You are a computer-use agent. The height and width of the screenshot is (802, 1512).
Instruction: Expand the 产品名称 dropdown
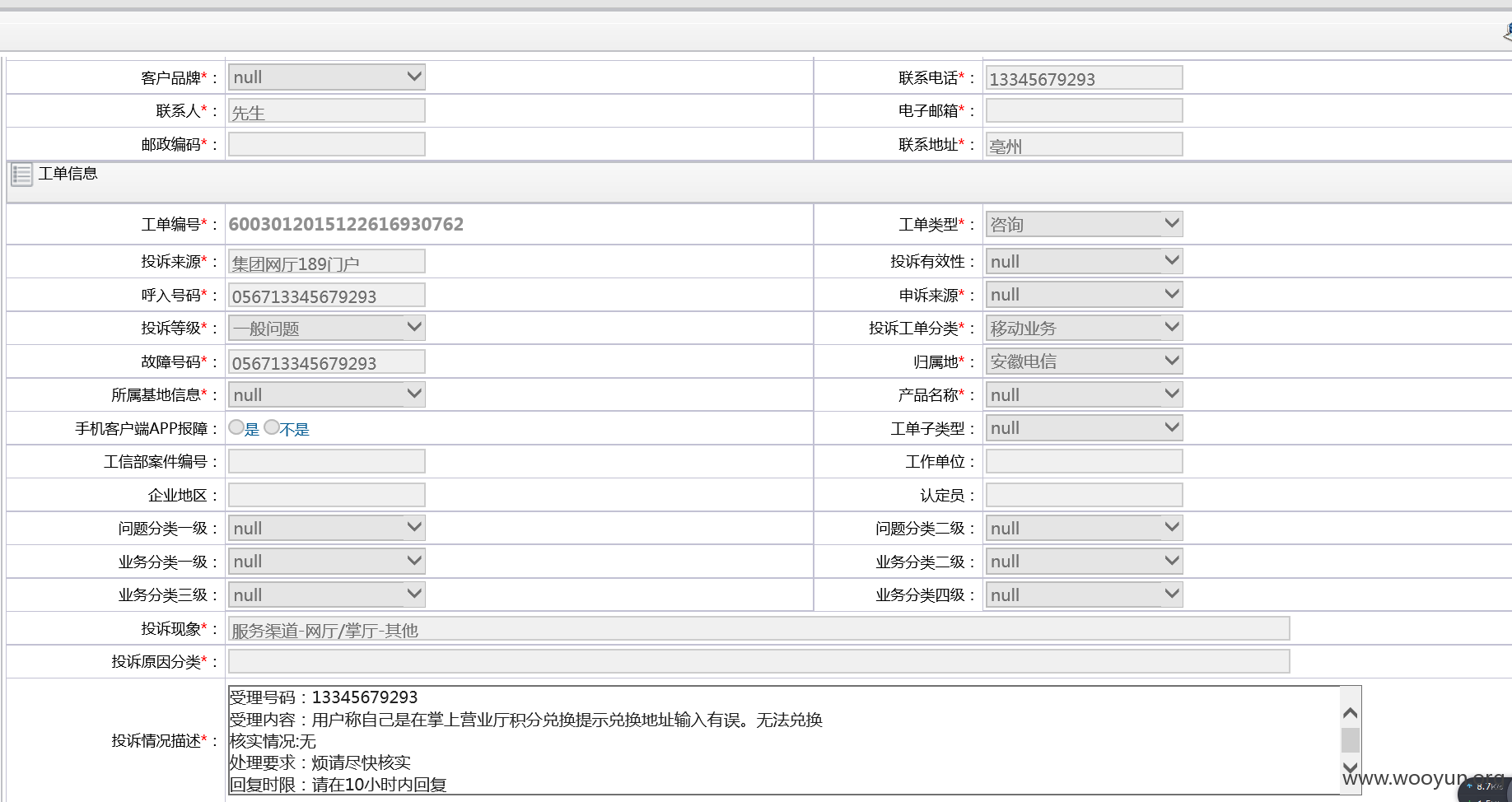pos(1085,394)
